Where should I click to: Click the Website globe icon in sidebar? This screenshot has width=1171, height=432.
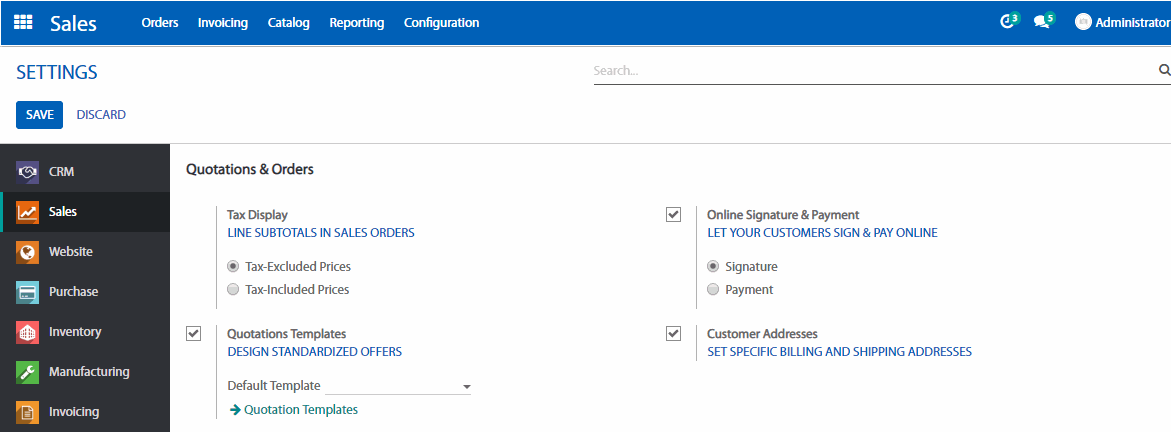(28, 252)
